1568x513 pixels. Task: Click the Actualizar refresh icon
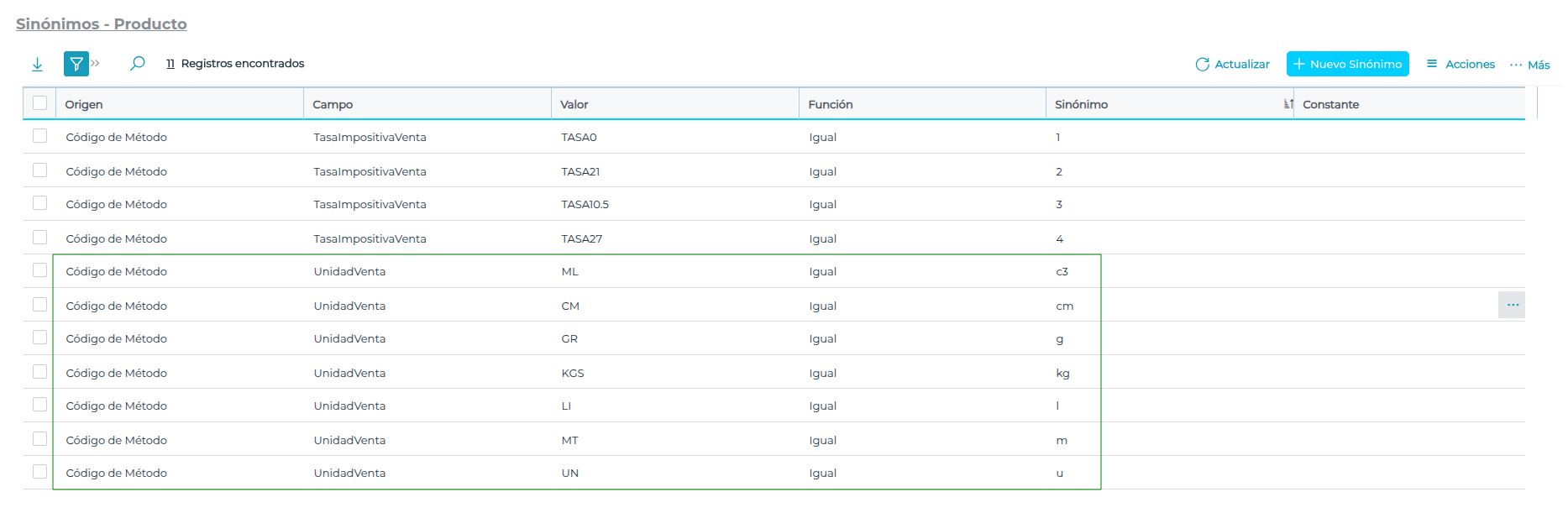[x=1202, y=65]
